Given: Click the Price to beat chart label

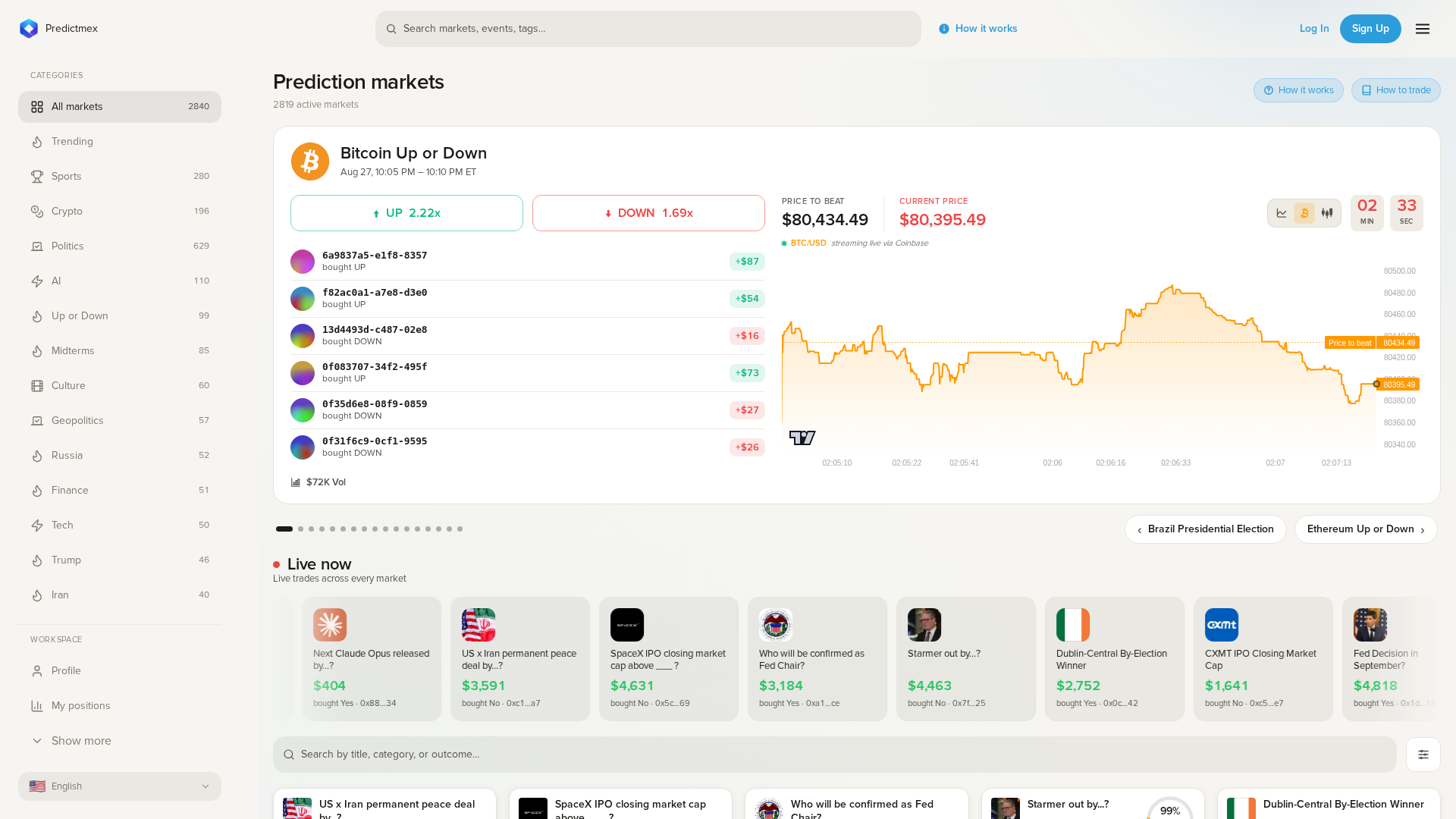Looking at the screenshot, I should tap(1350, 343).
